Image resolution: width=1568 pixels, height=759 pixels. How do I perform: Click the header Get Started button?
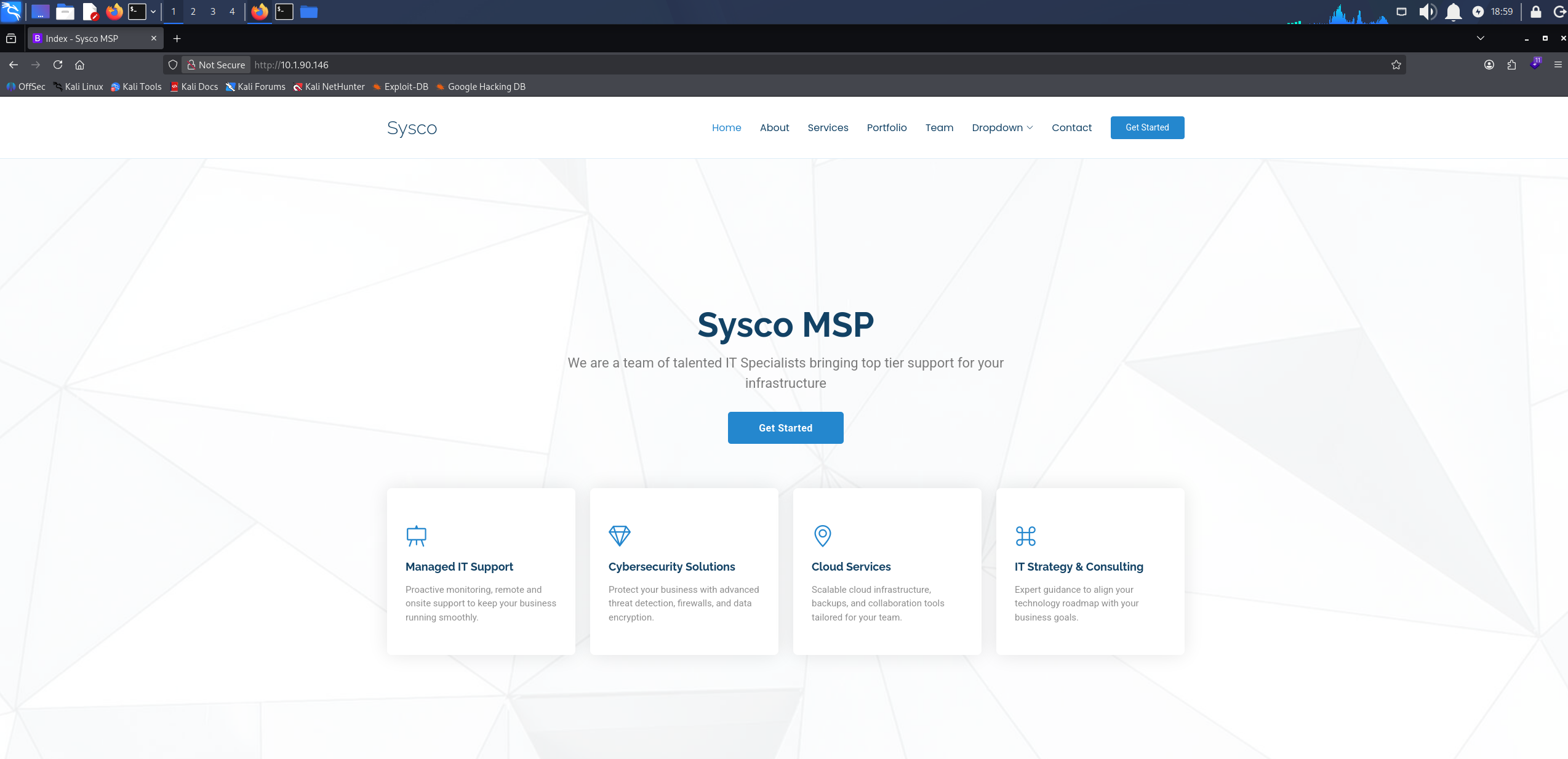(1147, 127)
